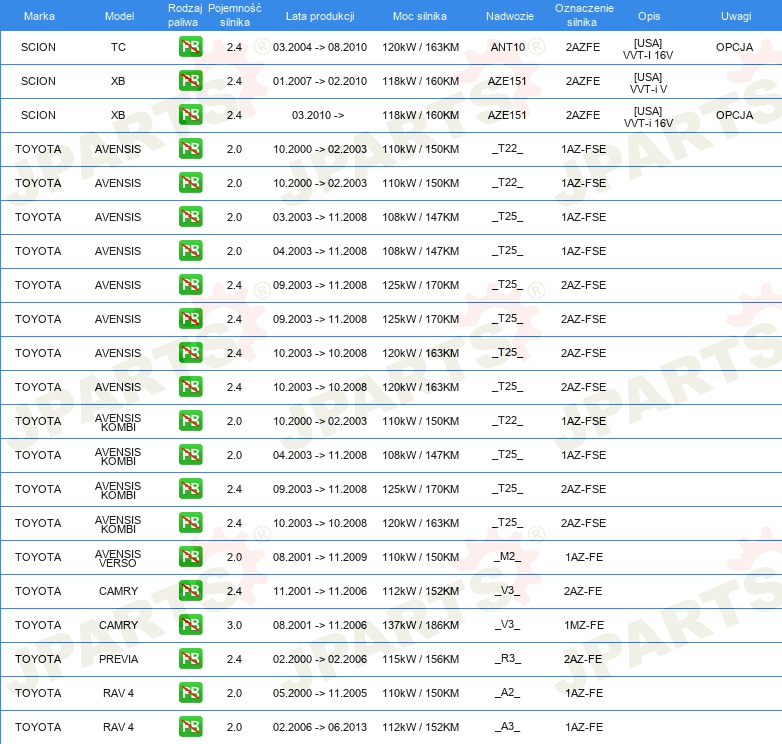The image size is (782, 744).
Task: Click the 137kW / 186KM power cell
Action: 420,625
